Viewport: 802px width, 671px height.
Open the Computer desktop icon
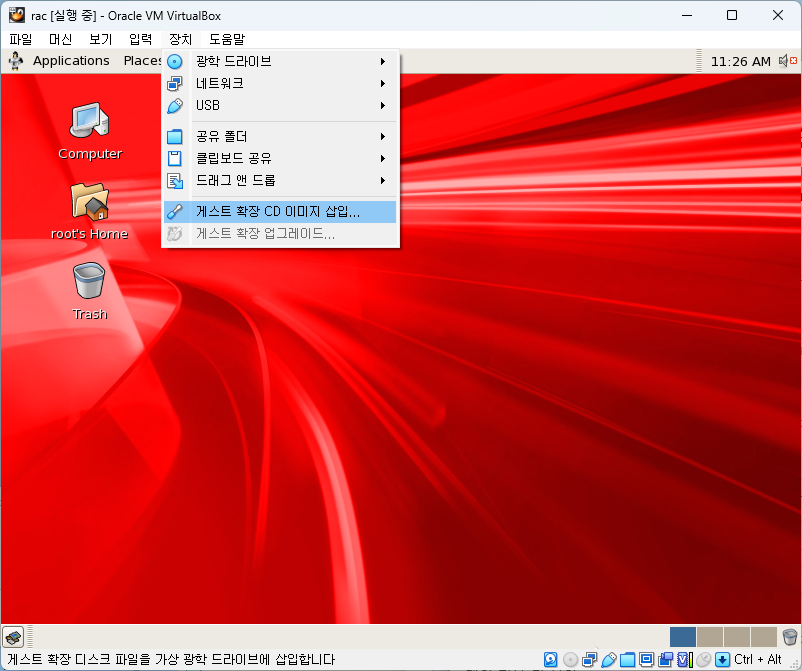(90, 131)
